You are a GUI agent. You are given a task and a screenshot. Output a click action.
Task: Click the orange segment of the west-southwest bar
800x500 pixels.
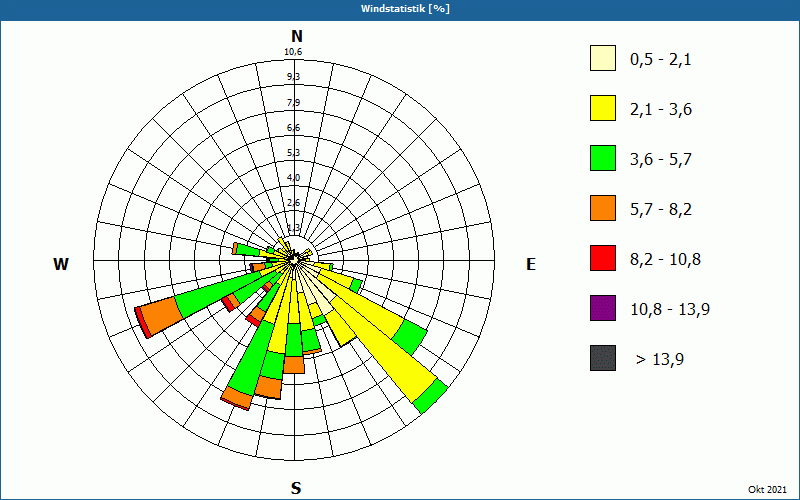point(161,316)
